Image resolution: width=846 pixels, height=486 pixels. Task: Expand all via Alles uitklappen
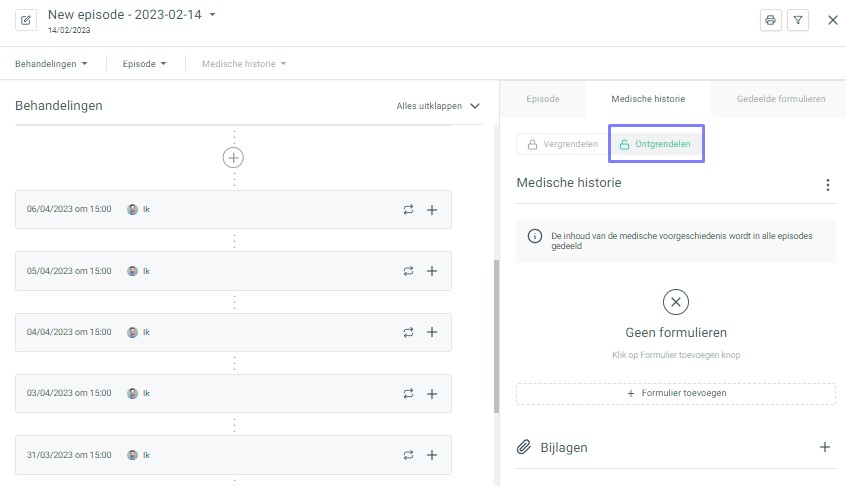click(438, 106)
